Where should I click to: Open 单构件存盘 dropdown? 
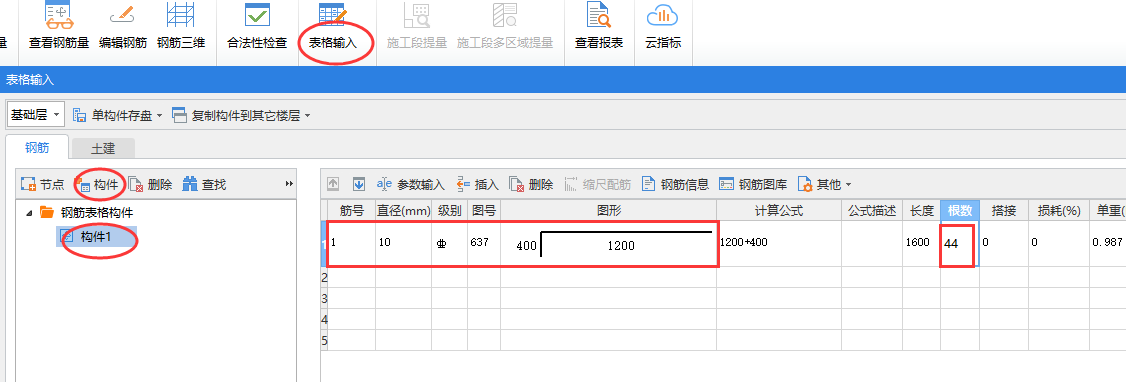click(118, 115)
